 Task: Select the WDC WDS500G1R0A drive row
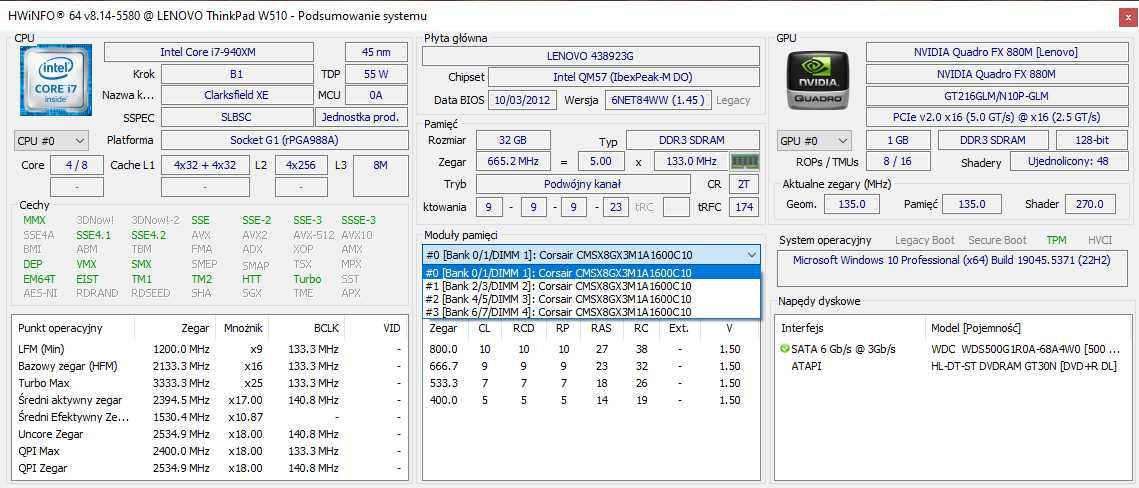954,349
